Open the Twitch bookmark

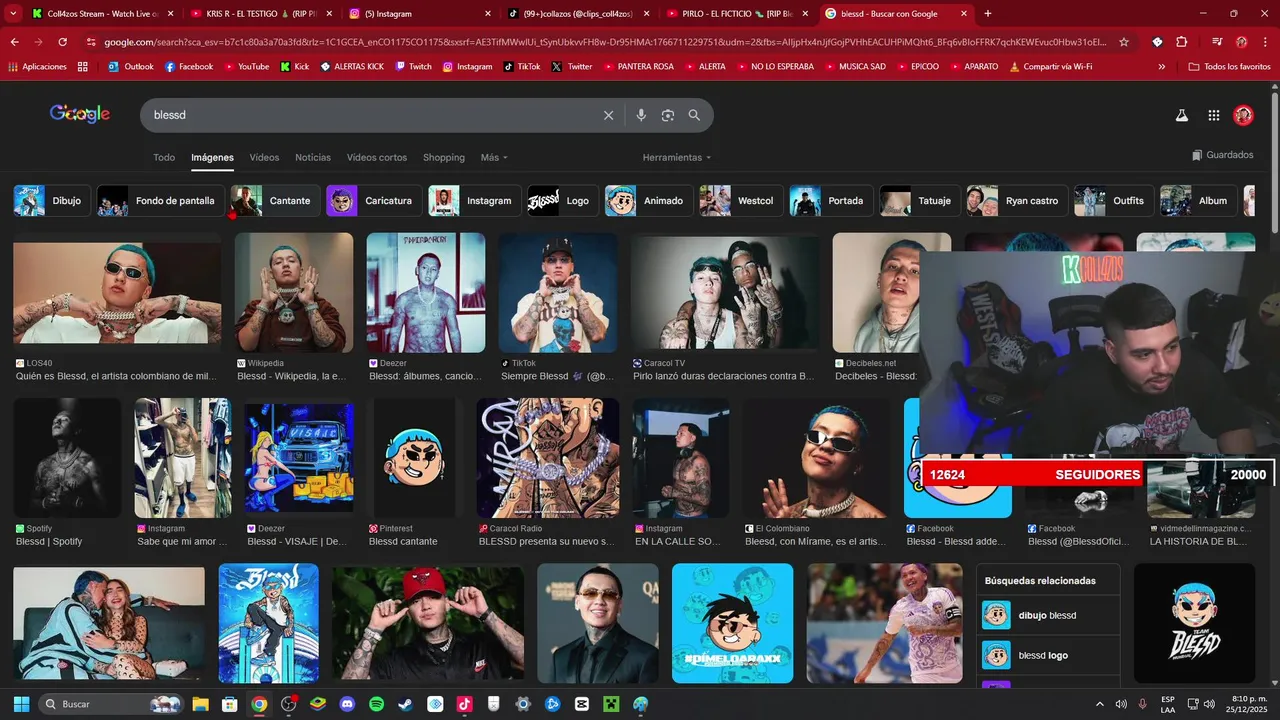[x=414, y=67]
